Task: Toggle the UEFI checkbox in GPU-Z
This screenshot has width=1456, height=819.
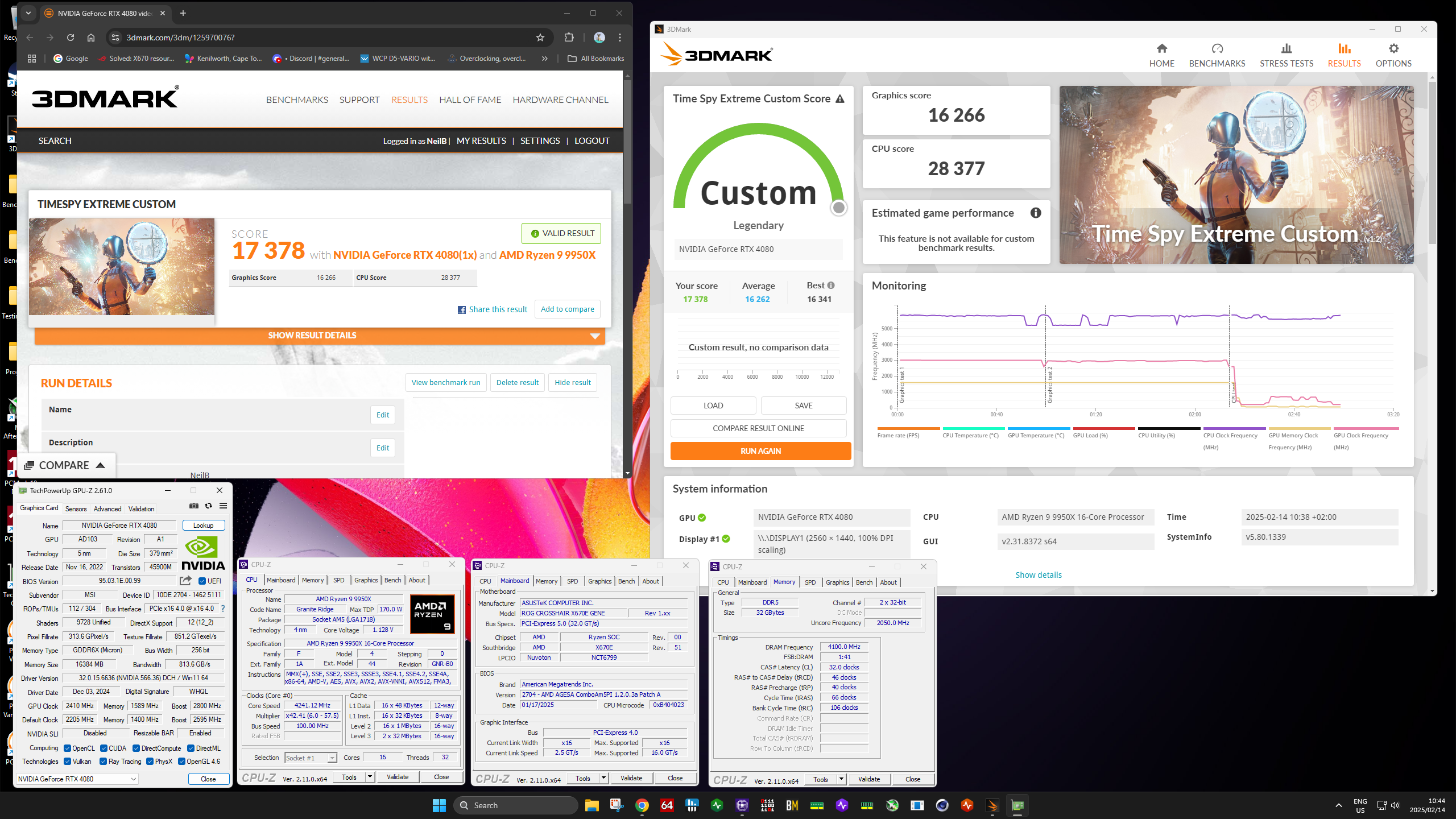Action: (x=202, y=581)
